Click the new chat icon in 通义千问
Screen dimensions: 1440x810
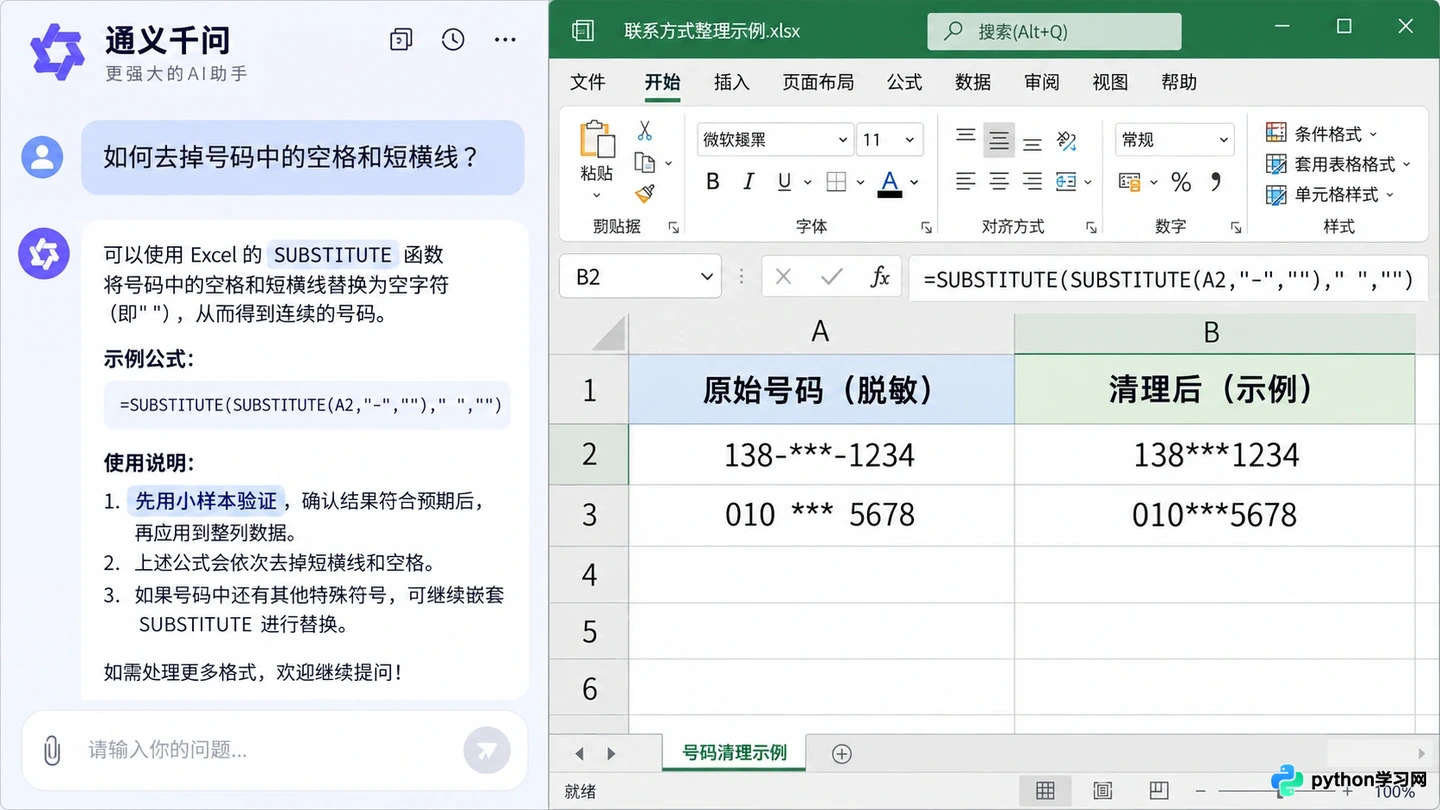[401, 40]
